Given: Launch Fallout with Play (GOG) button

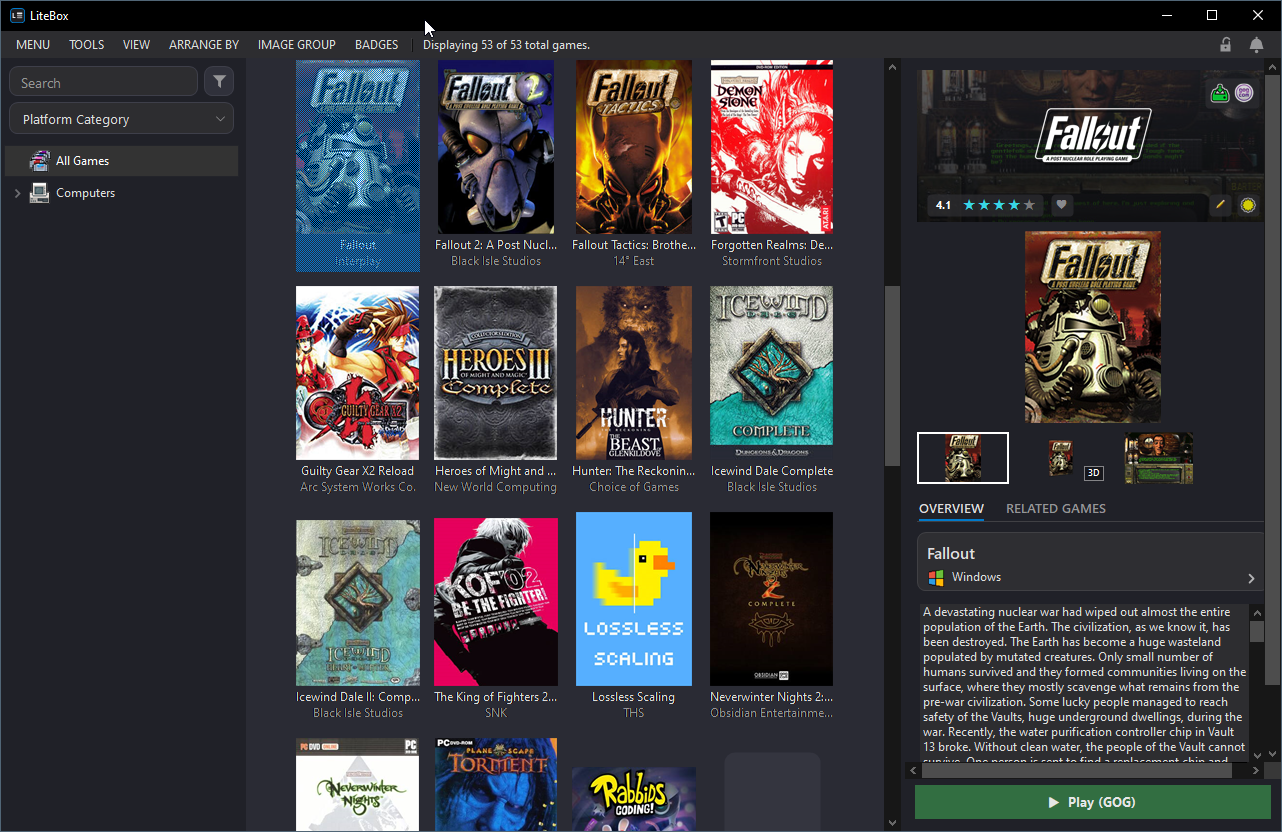Looking at the screenshot, I should 1092,802.
